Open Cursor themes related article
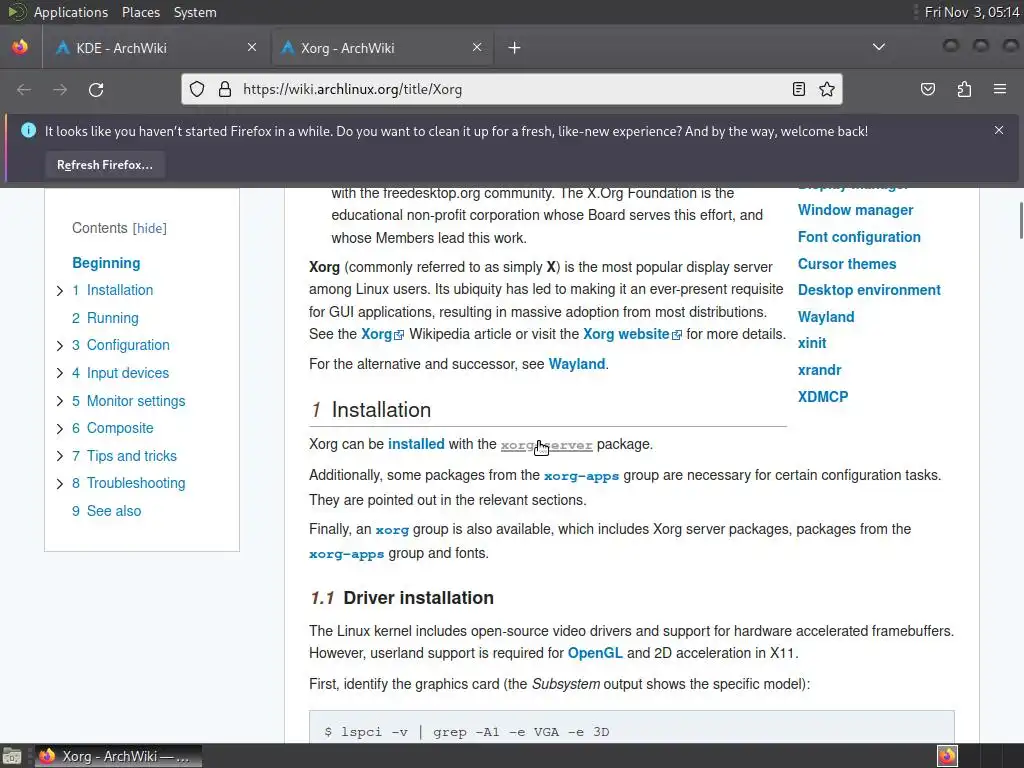The width and height of the screenshot is (1024, 768). pyautogui.click(x=846, y=264)
